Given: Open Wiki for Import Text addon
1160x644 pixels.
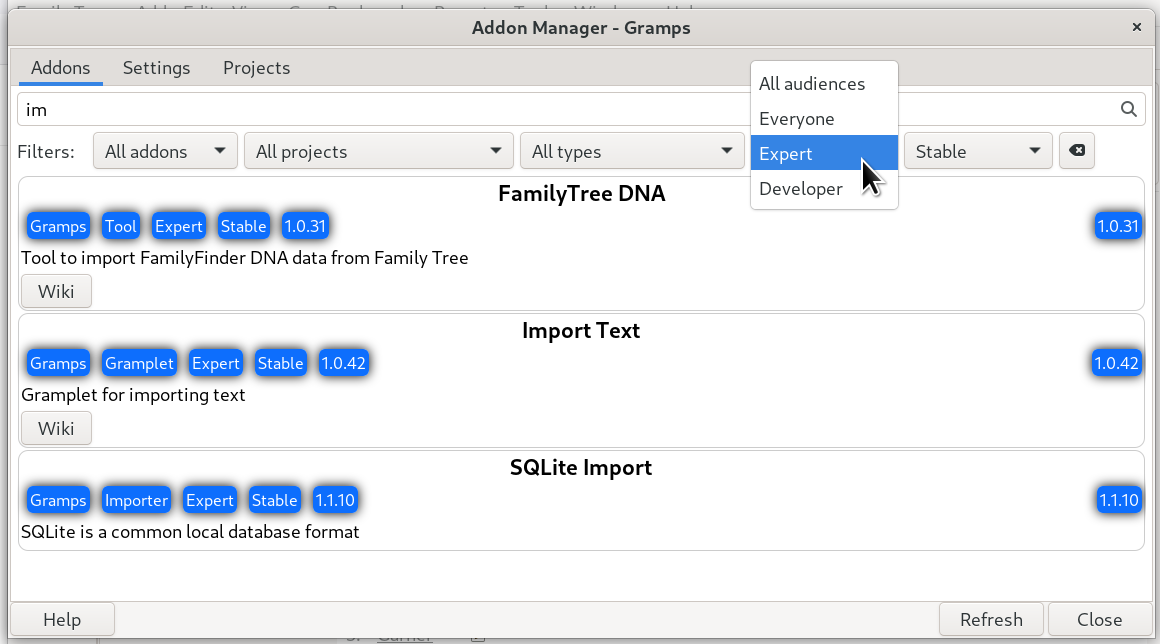Looking at the screenshot, I should 56,428.
